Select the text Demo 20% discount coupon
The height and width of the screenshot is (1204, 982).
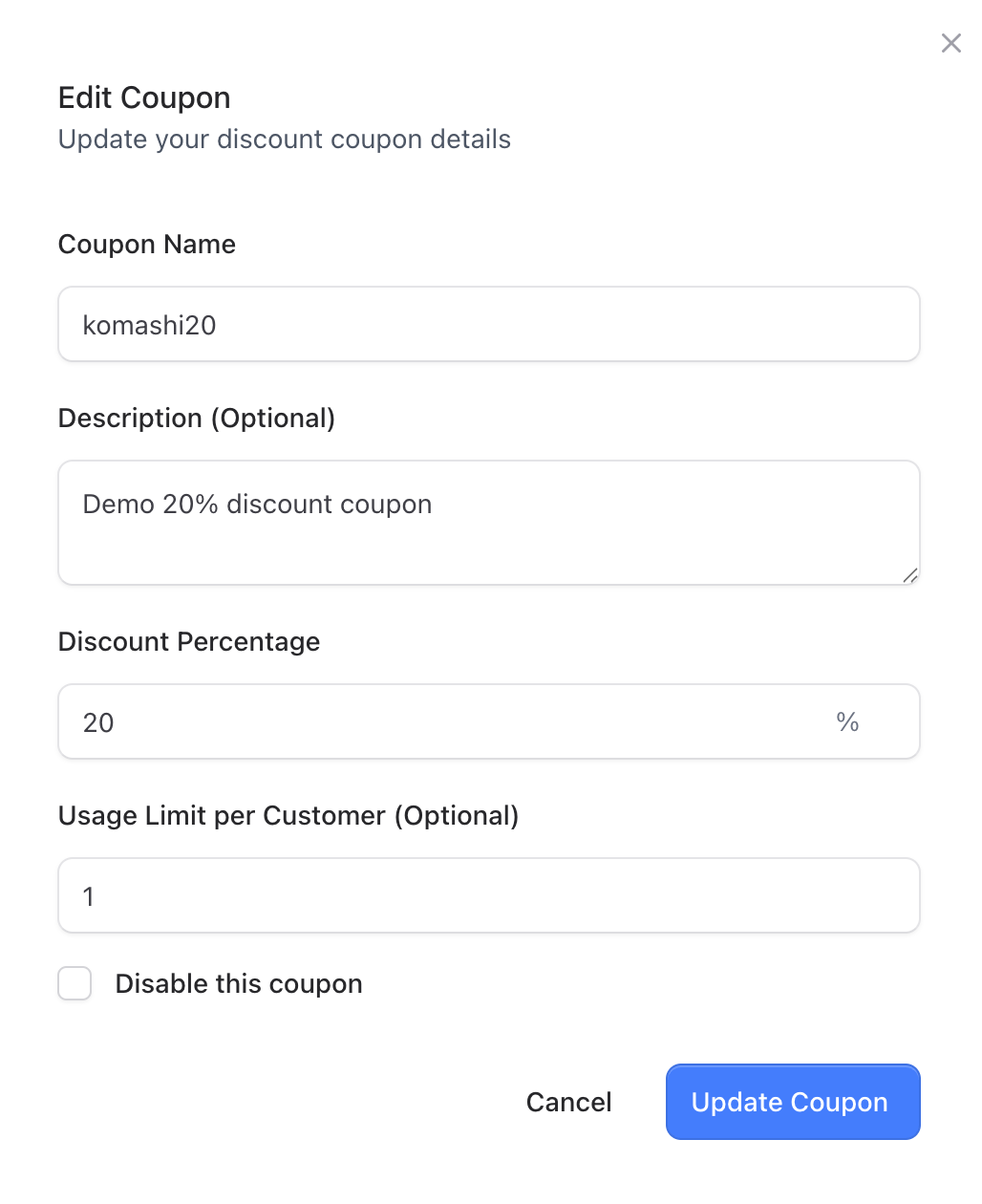tap(256, 505)
